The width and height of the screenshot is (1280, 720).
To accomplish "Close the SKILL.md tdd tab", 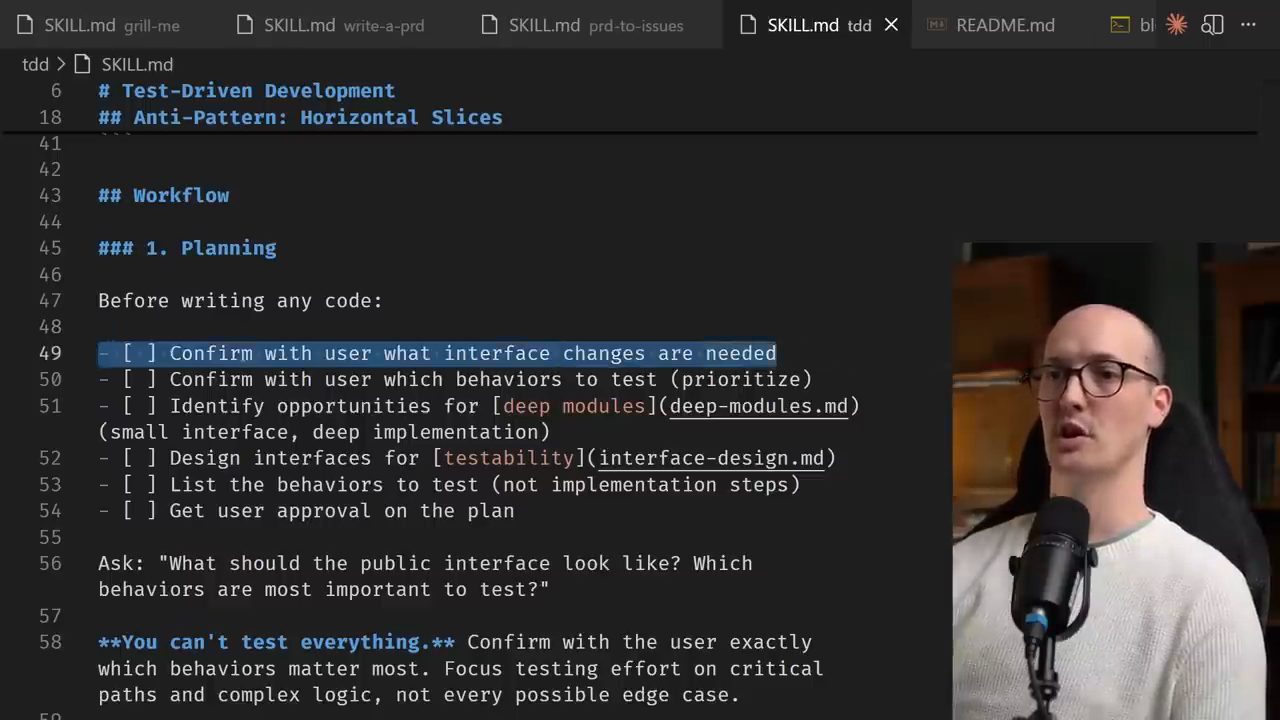I will [x=891, y=25].
